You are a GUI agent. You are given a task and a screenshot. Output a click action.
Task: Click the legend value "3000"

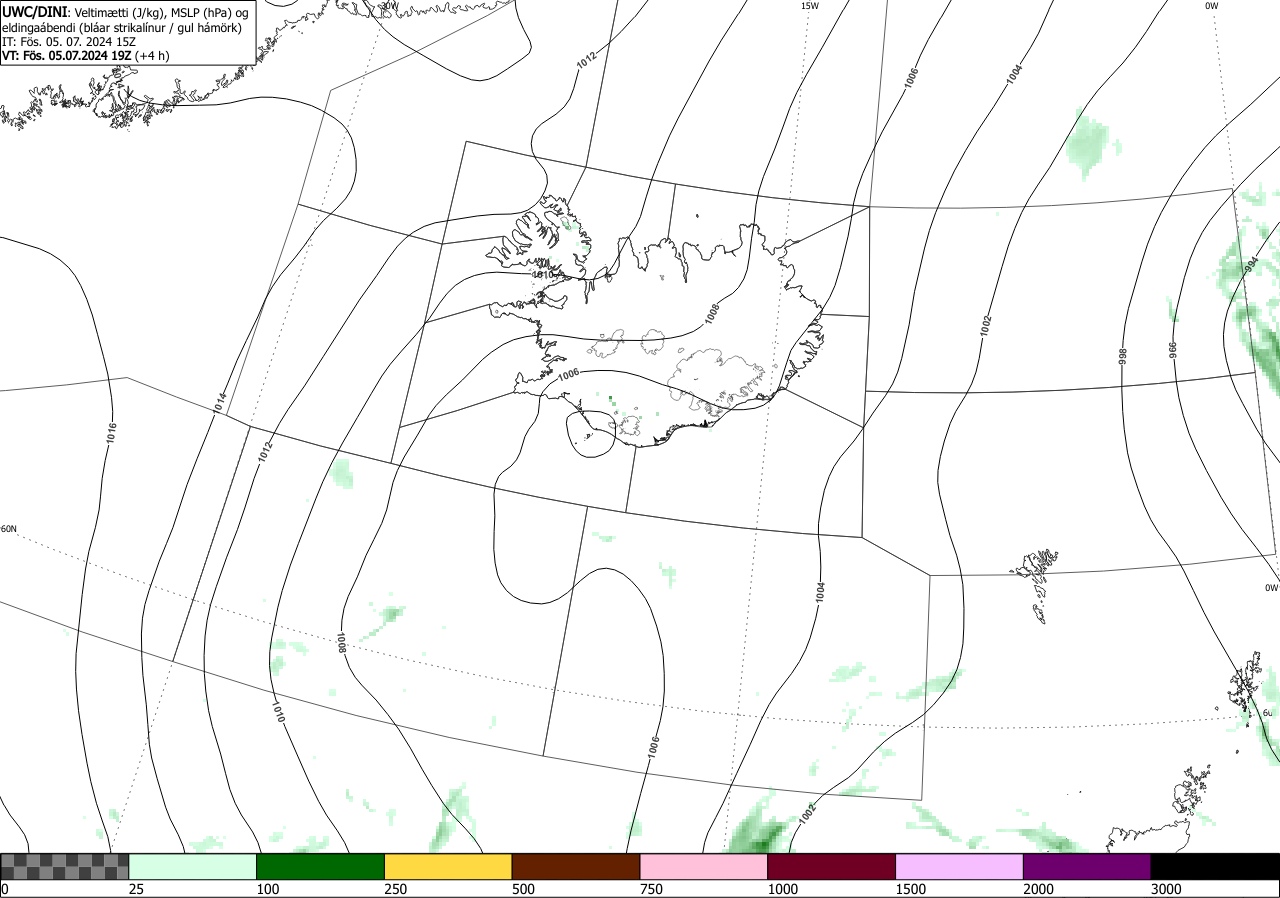point(1166,889)
